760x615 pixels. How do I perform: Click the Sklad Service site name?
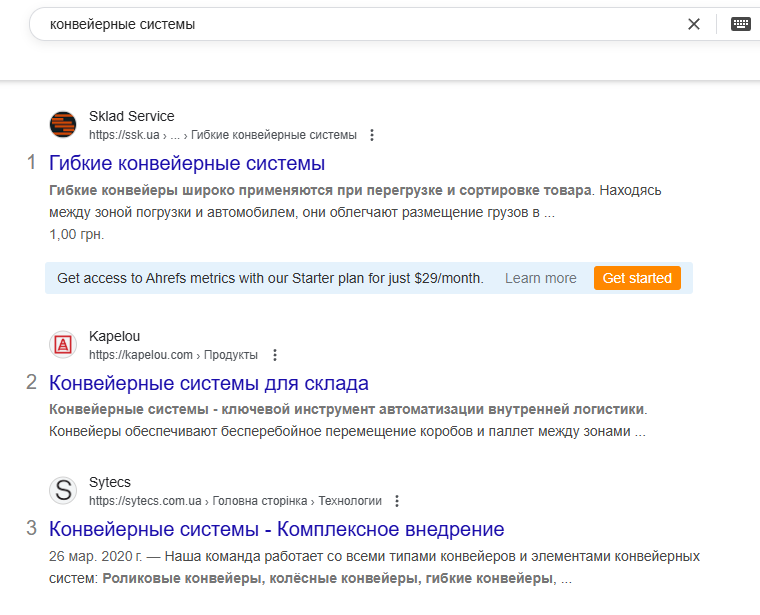(x=131, y=116)
